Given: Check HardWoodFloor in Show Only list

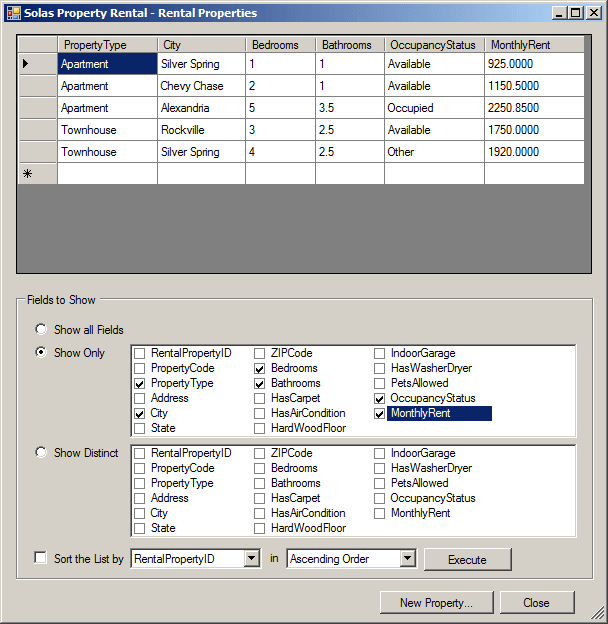Looking at the screenshot, I should point(259,429).
